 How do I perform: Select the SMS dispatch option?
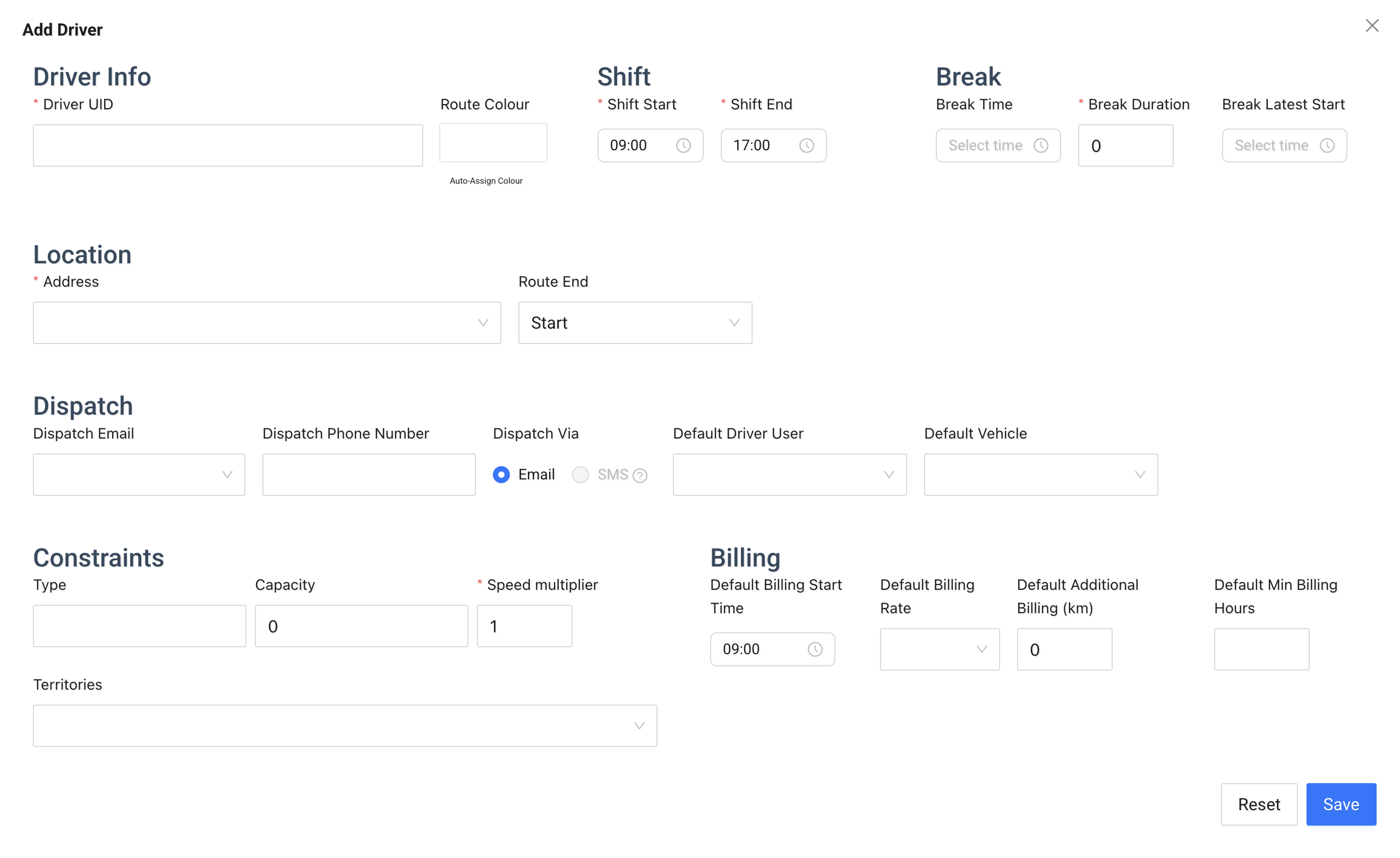(580, 474)
